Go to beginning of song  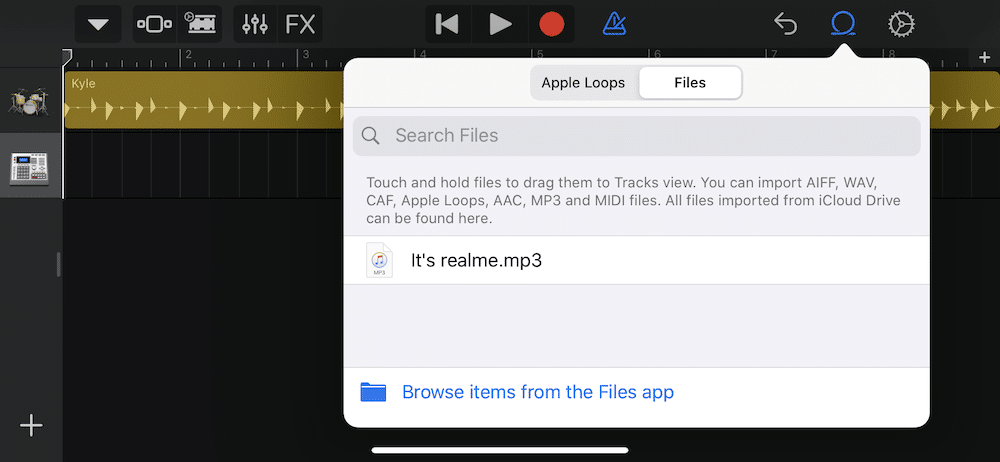pos(447,24)
